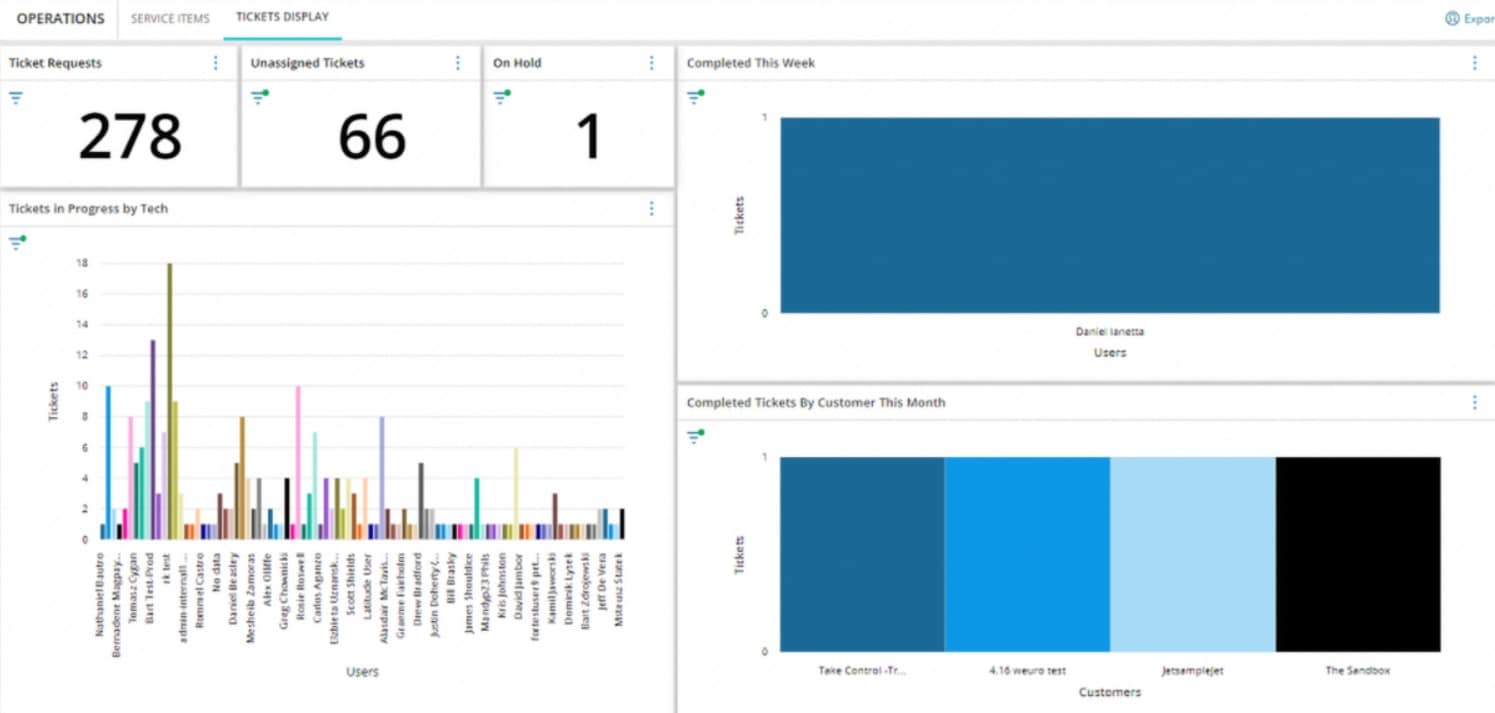1495x713 pixels.
Task: Click the Take Control customer bar
Action: point(862,554)
